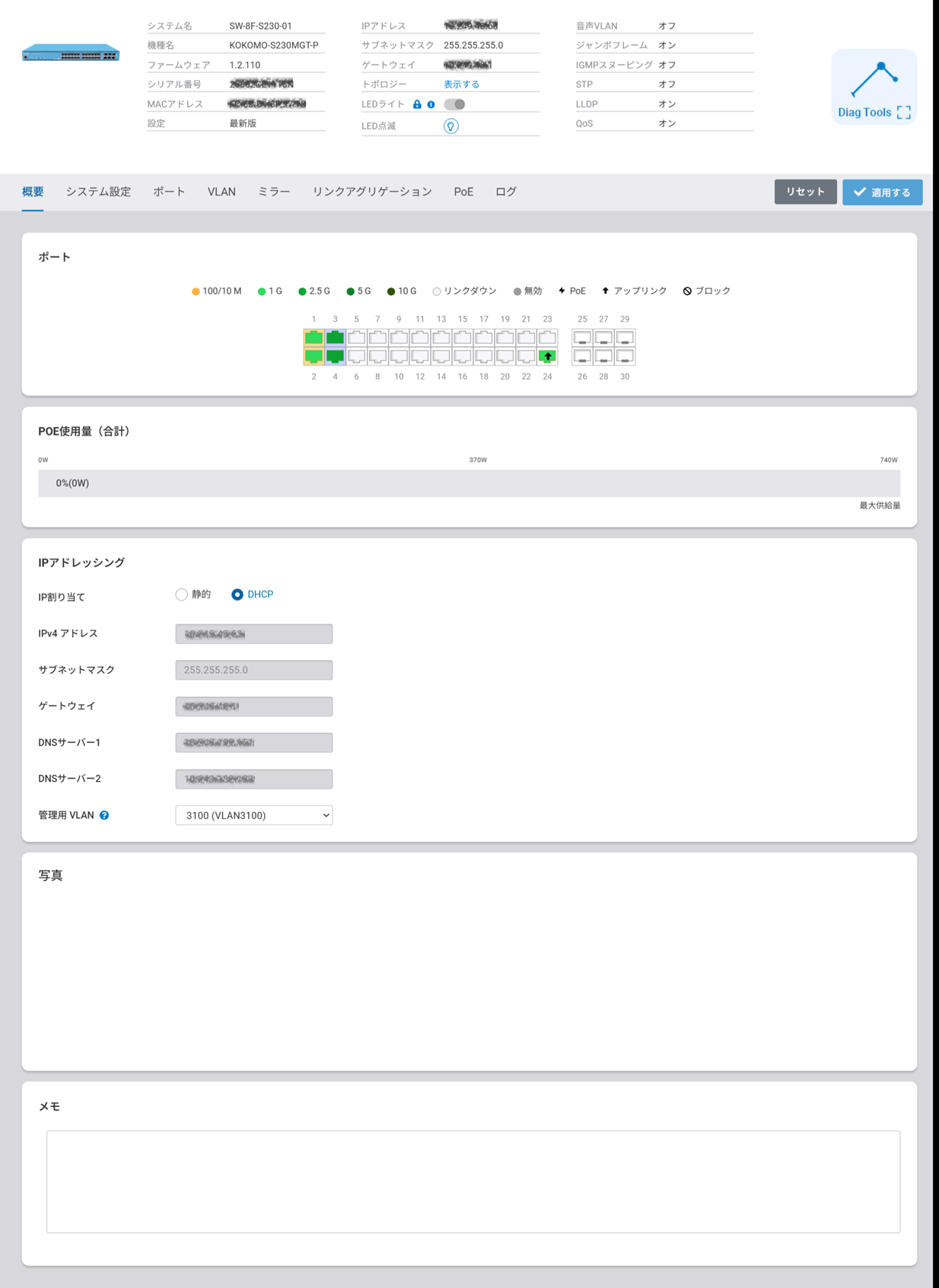
Task: Select the DHCP radio button
Action: [x=237, y=595]
